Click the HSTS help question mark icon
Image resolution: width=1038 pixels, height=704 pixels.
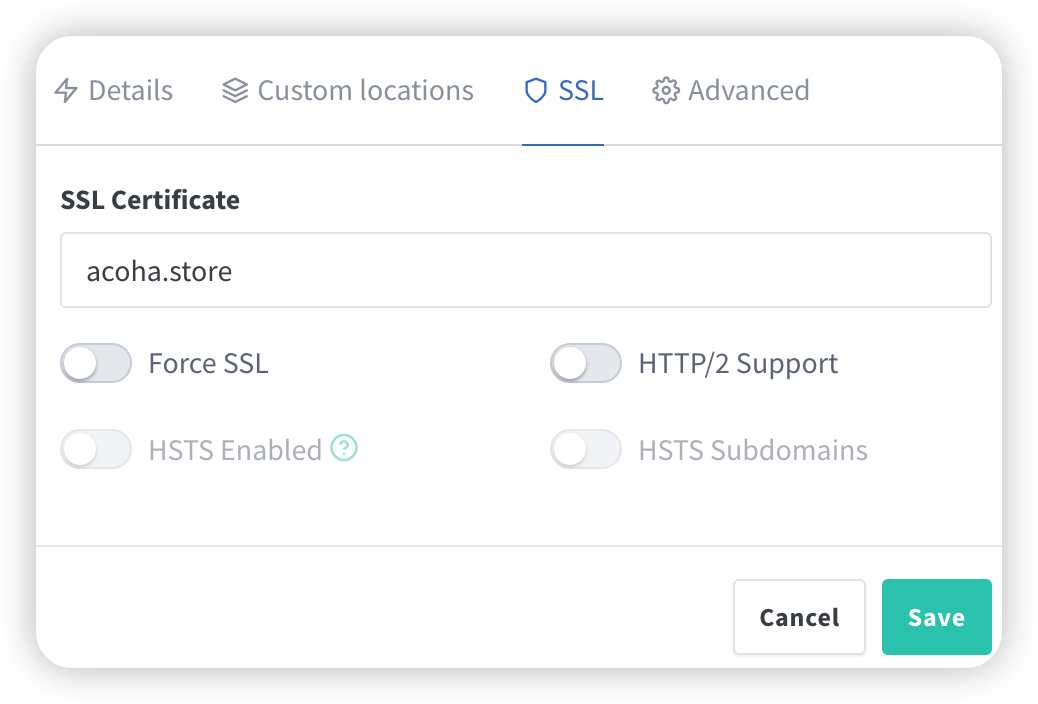point(345,449)
